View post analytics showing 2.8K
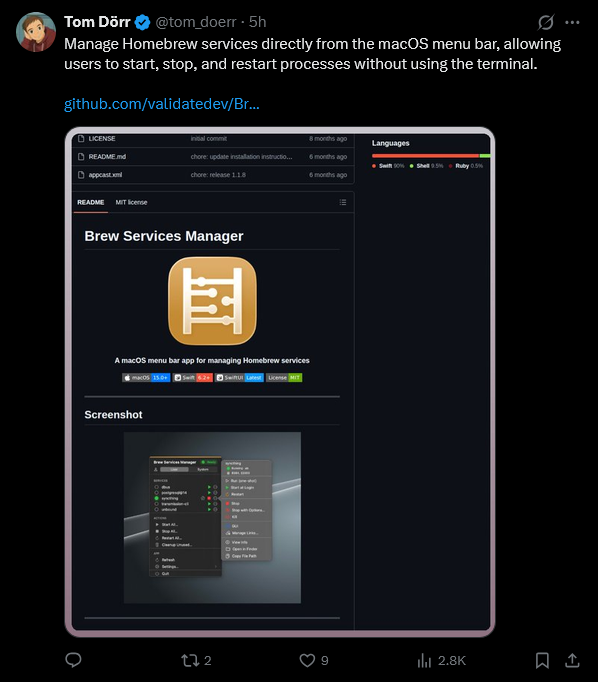Image resolution: width=598 pixels, height=682 pixels. pyautogui.click(x=441, y=661)
